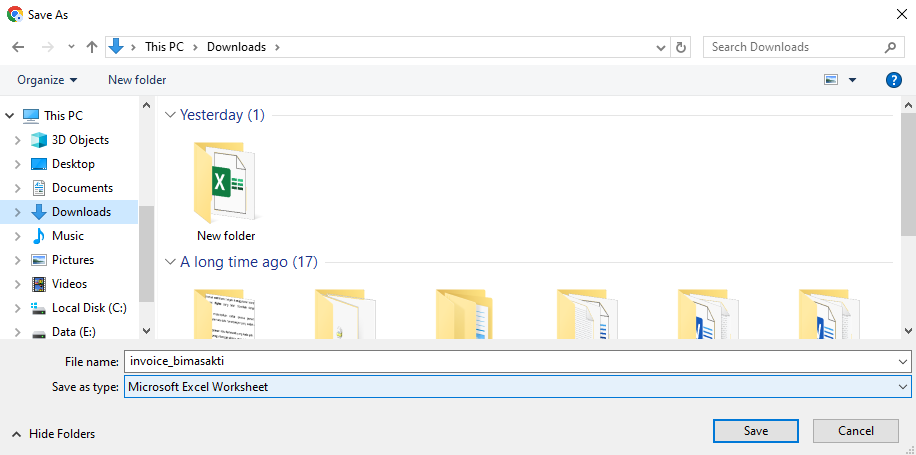Screen dimensions: 916x455
Task: Expand the Documents tree node arrow
Action: tap(17, 188)
